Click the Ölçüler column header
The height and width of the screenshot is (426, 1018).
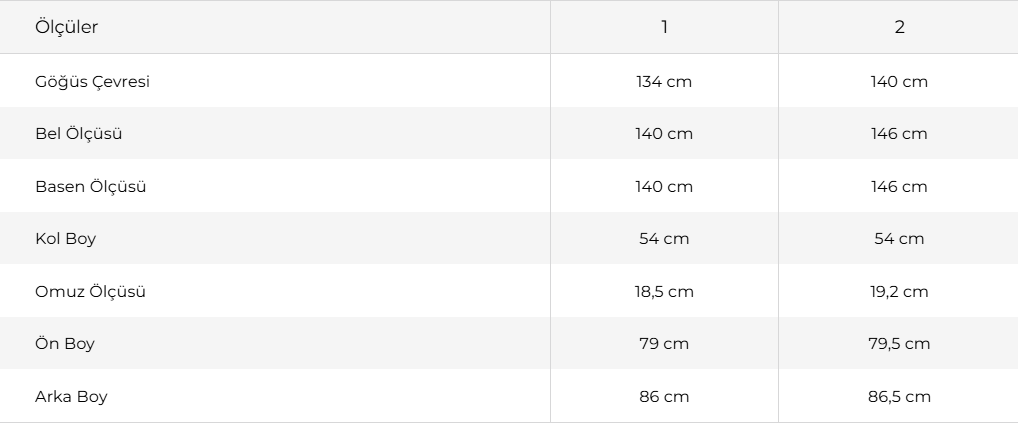tap(66, 28)
